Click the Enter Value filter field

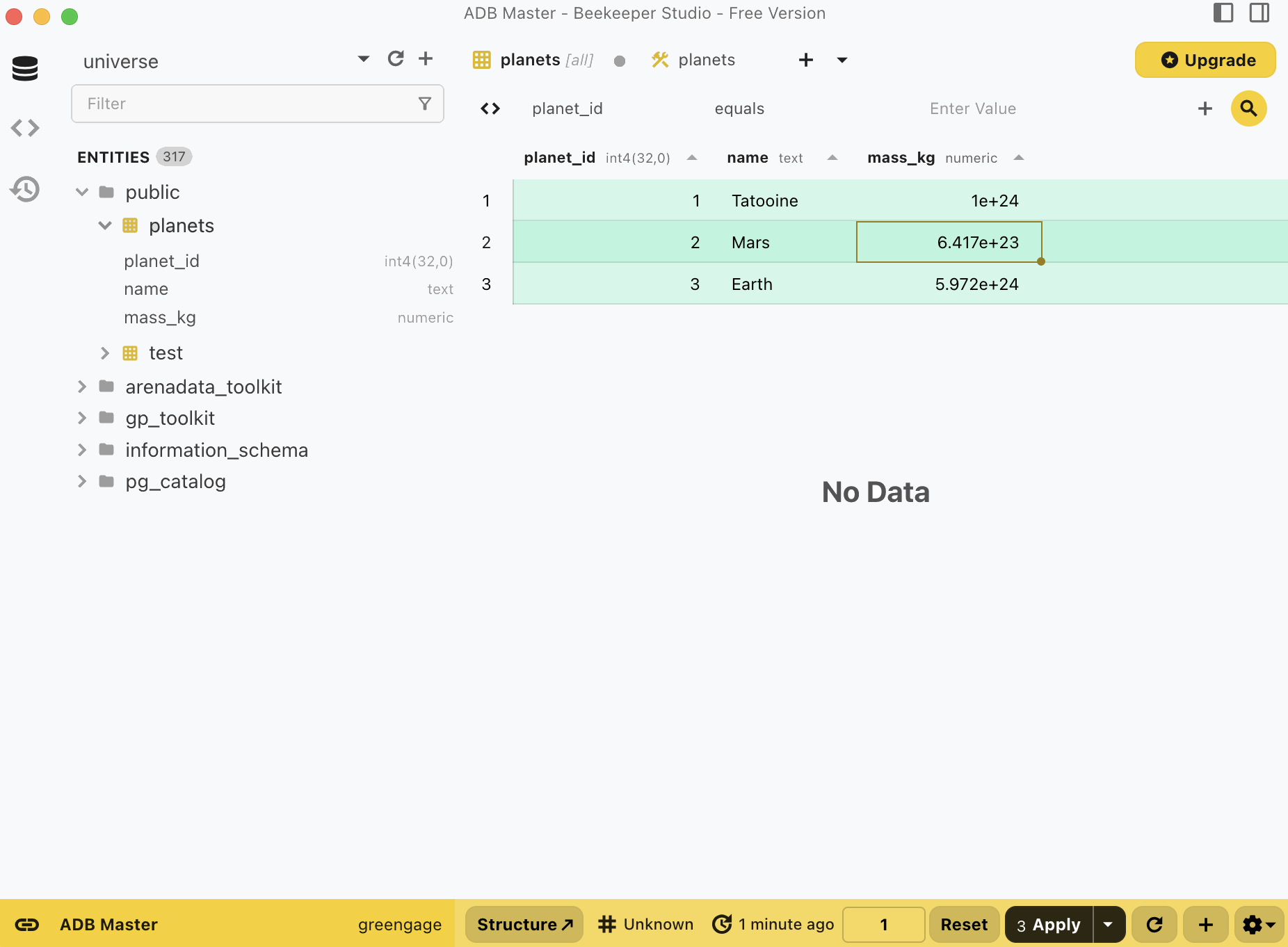973,108
